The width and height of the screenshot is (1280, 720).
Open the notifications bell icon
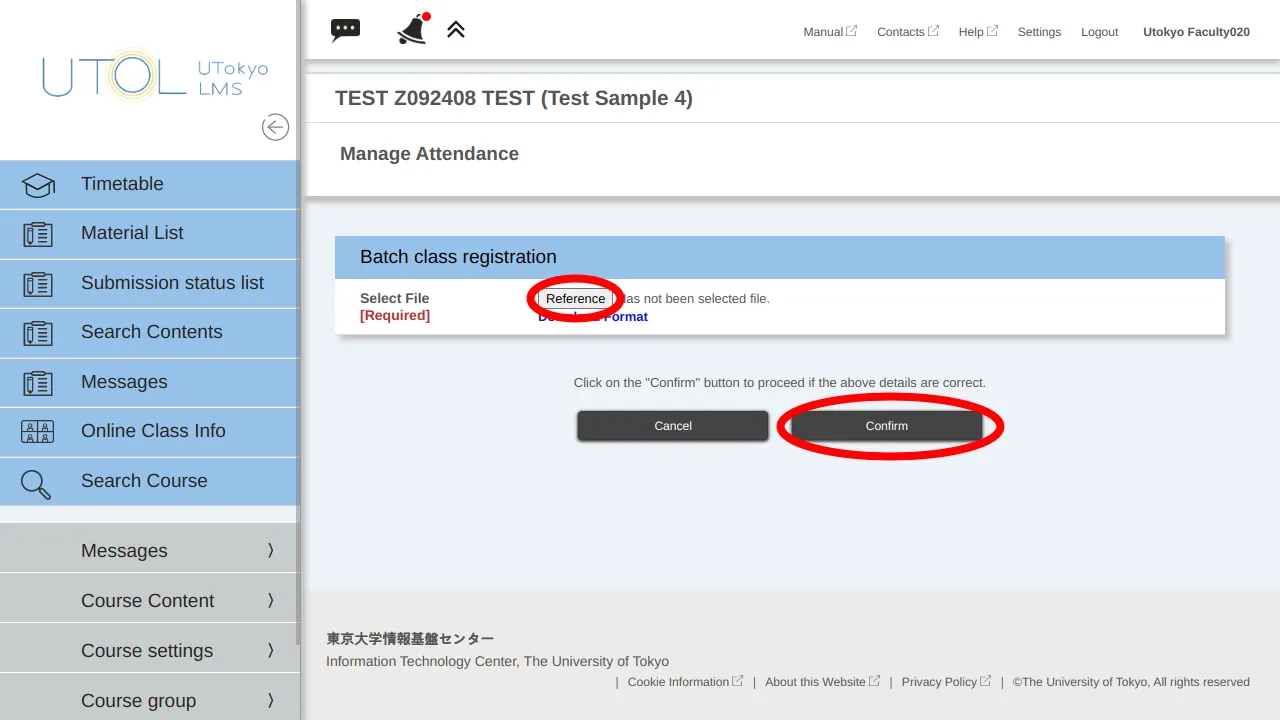[x=412, y=30]
